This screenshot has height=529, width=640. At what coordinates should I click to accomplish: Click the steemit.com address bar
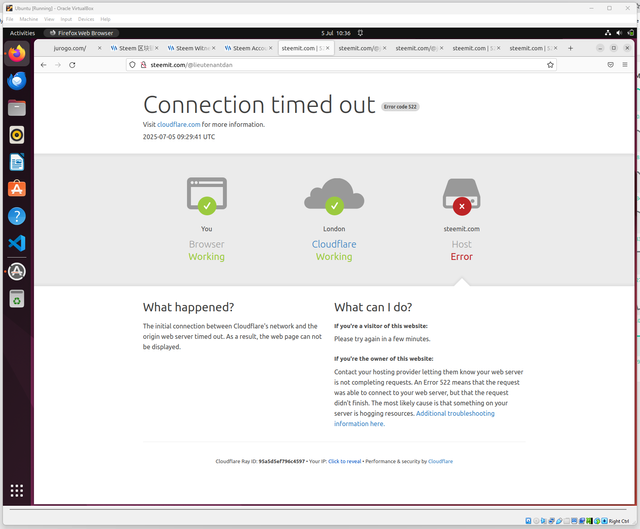341,65
